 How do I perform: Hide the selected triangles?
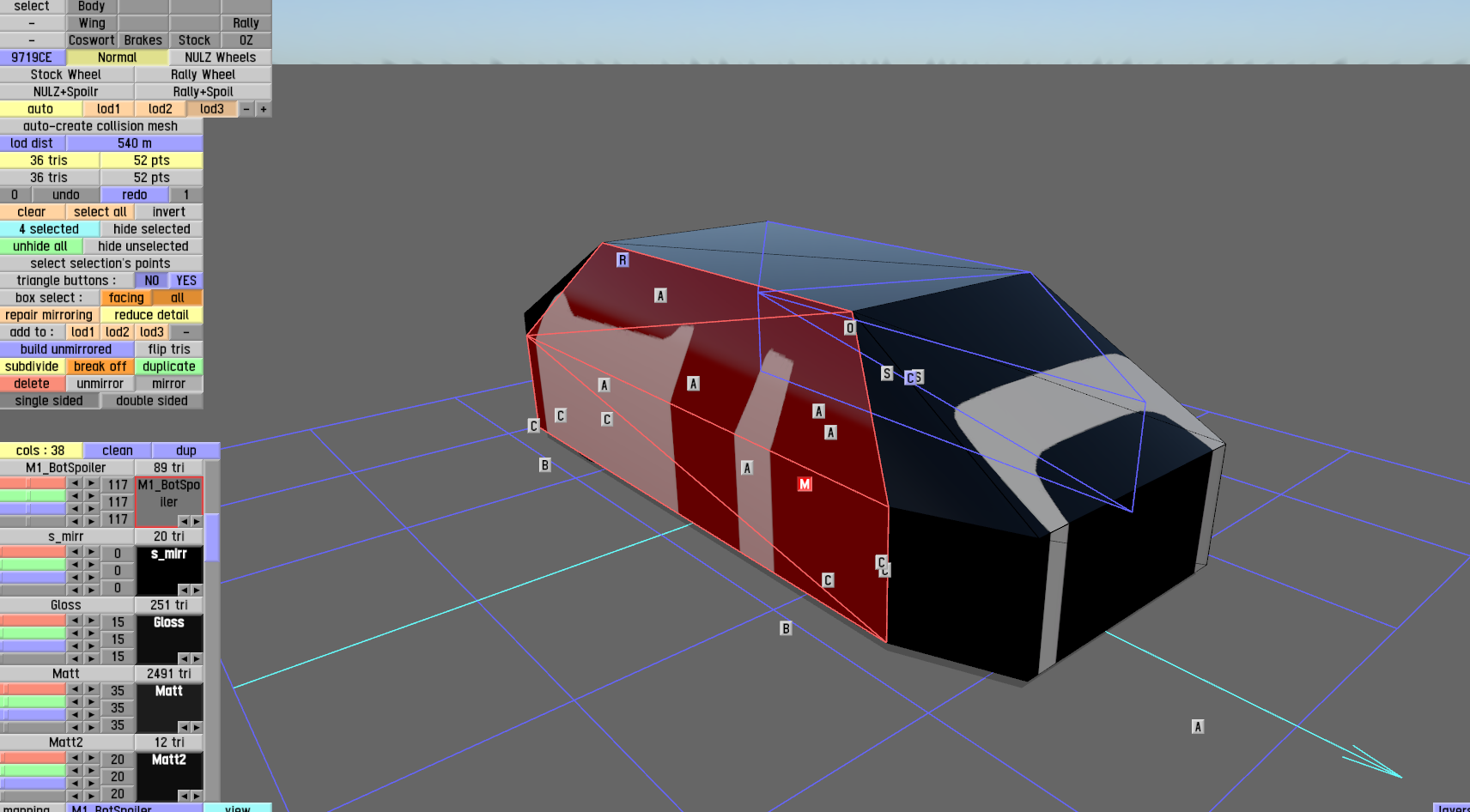click(x=152, y=229)
